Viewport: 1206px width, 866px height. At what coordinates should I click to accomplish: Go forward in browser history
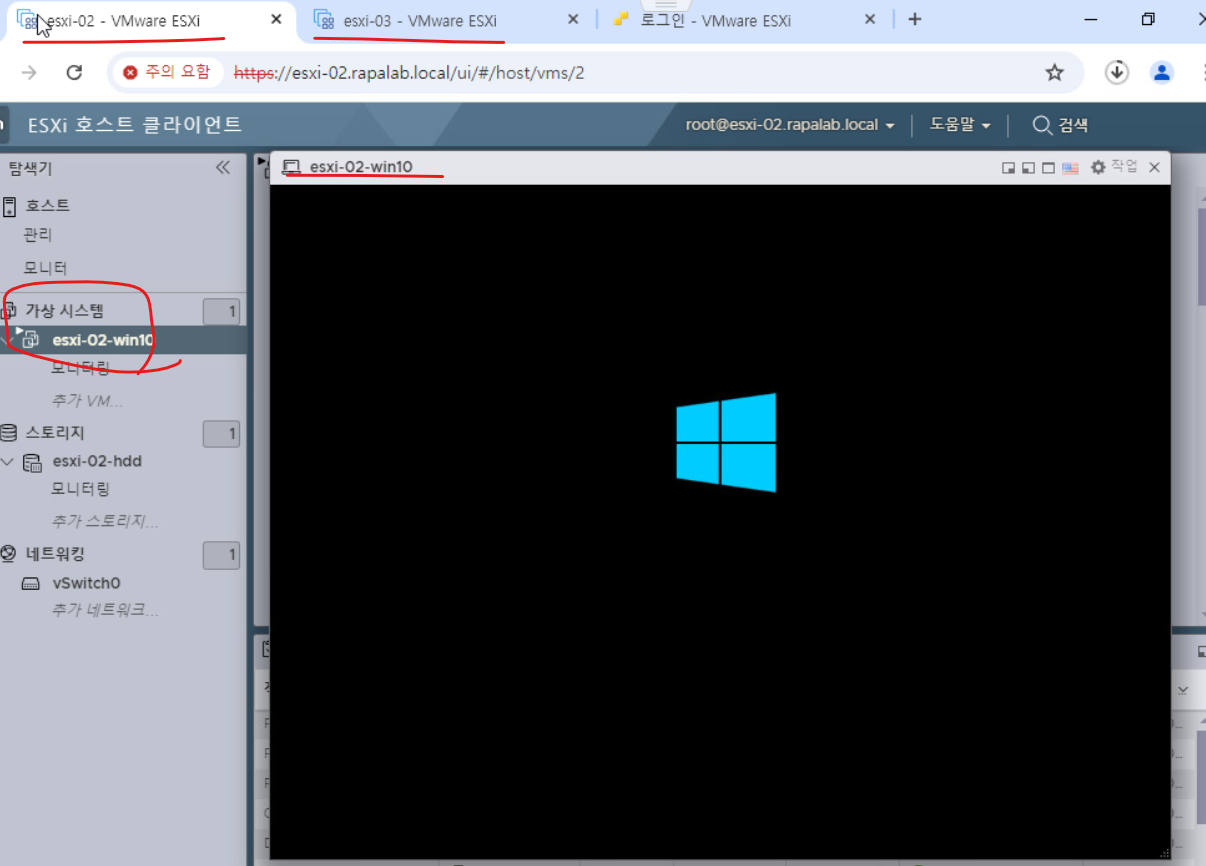[29, 72]
